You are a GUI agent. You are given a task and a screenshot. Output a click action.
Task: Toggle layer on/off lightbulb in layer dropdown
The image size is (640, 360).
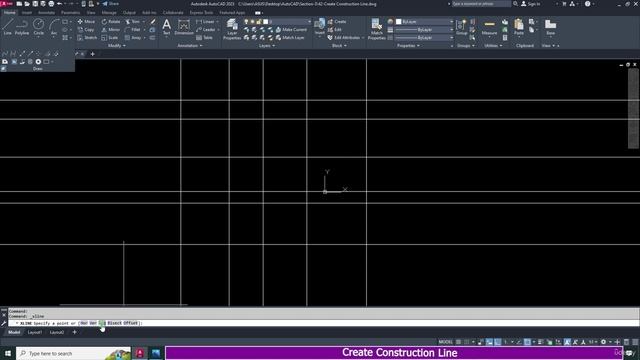(x=246, y=22)
